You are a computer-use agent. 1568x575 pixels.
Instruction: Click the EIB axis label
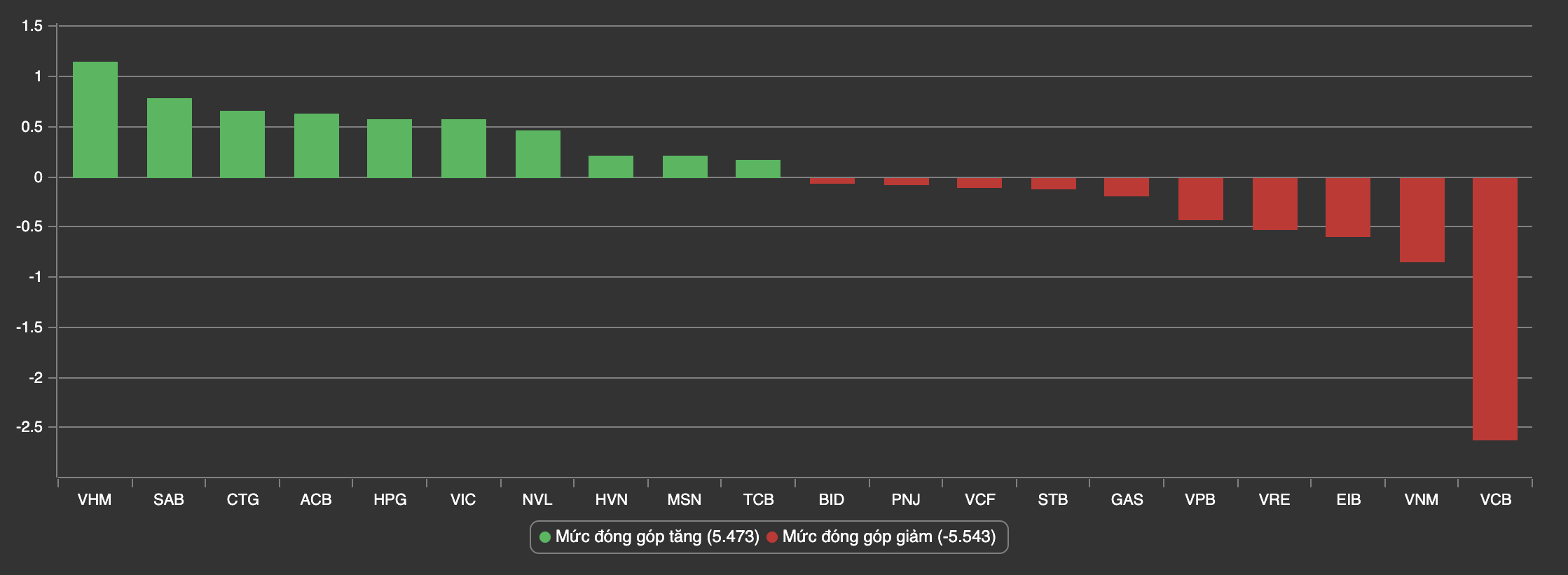pos(1348,500)
